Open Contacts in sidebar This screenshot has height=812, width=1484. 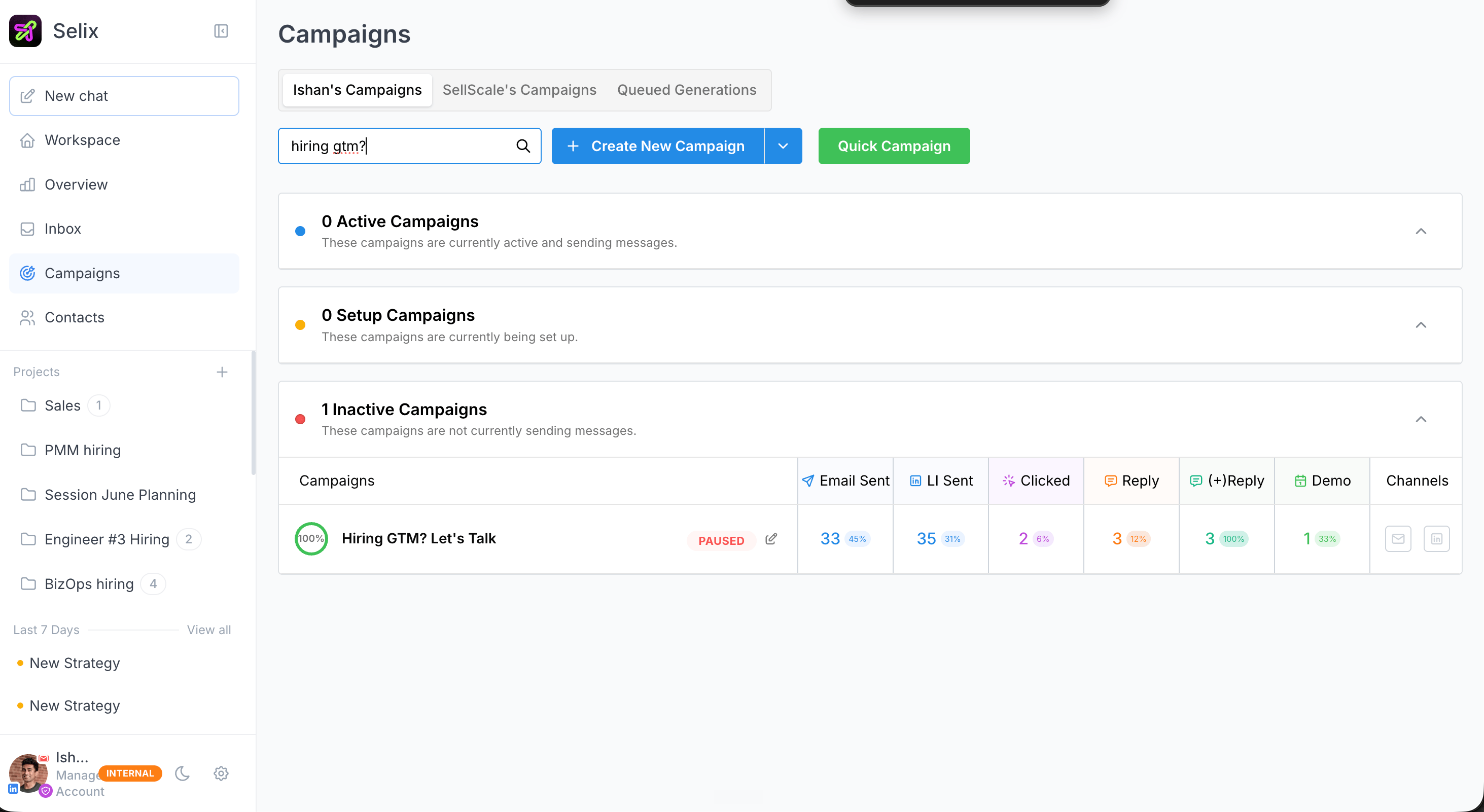click(124, 317)
